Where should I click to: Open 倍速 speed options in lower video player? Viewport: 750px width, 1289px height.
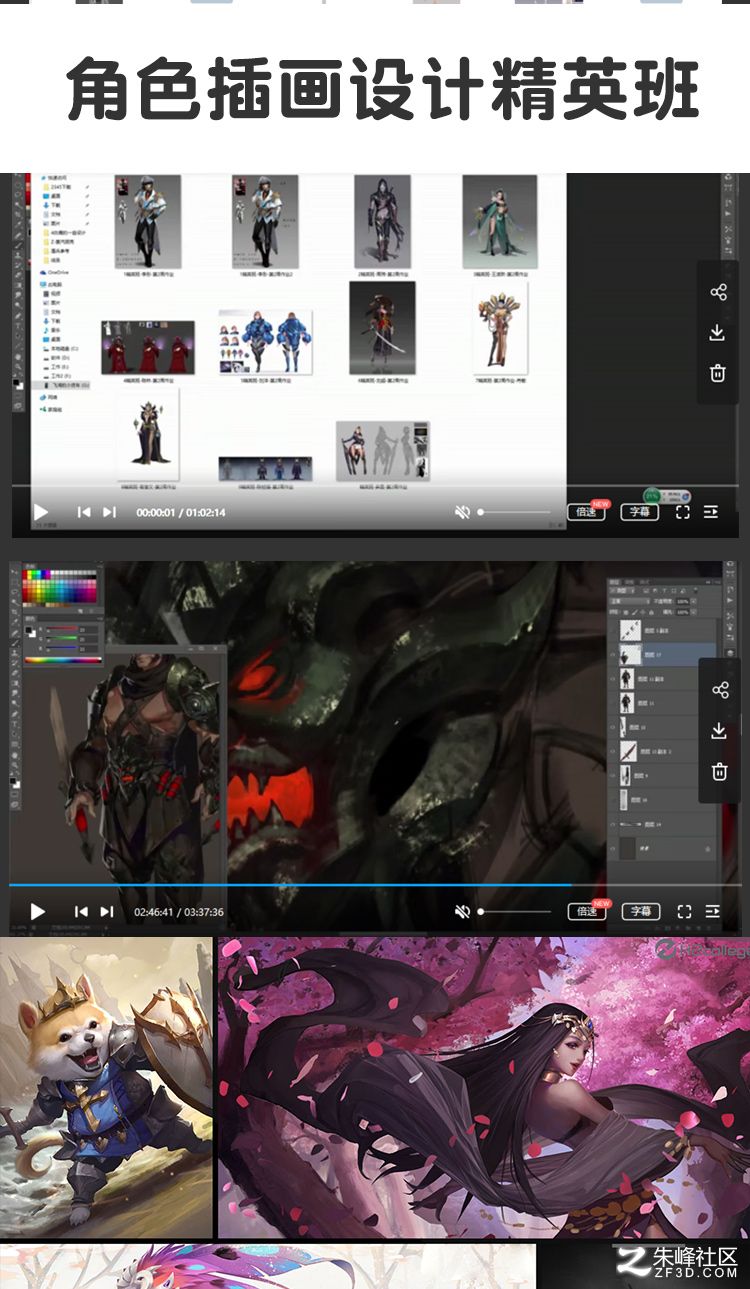(587, 912)
